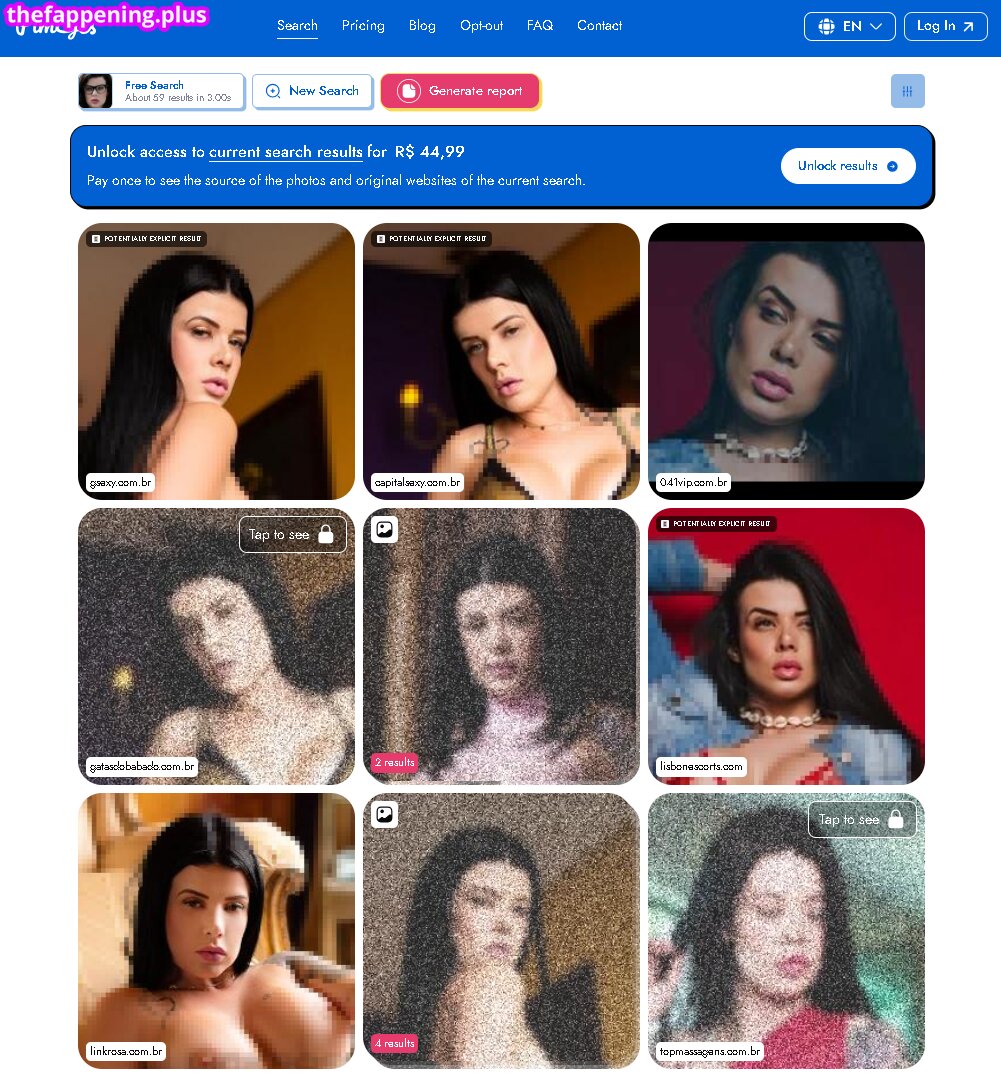Click the lock icon on the gatasdobabado.com.br card

click(x=326, y=534)
